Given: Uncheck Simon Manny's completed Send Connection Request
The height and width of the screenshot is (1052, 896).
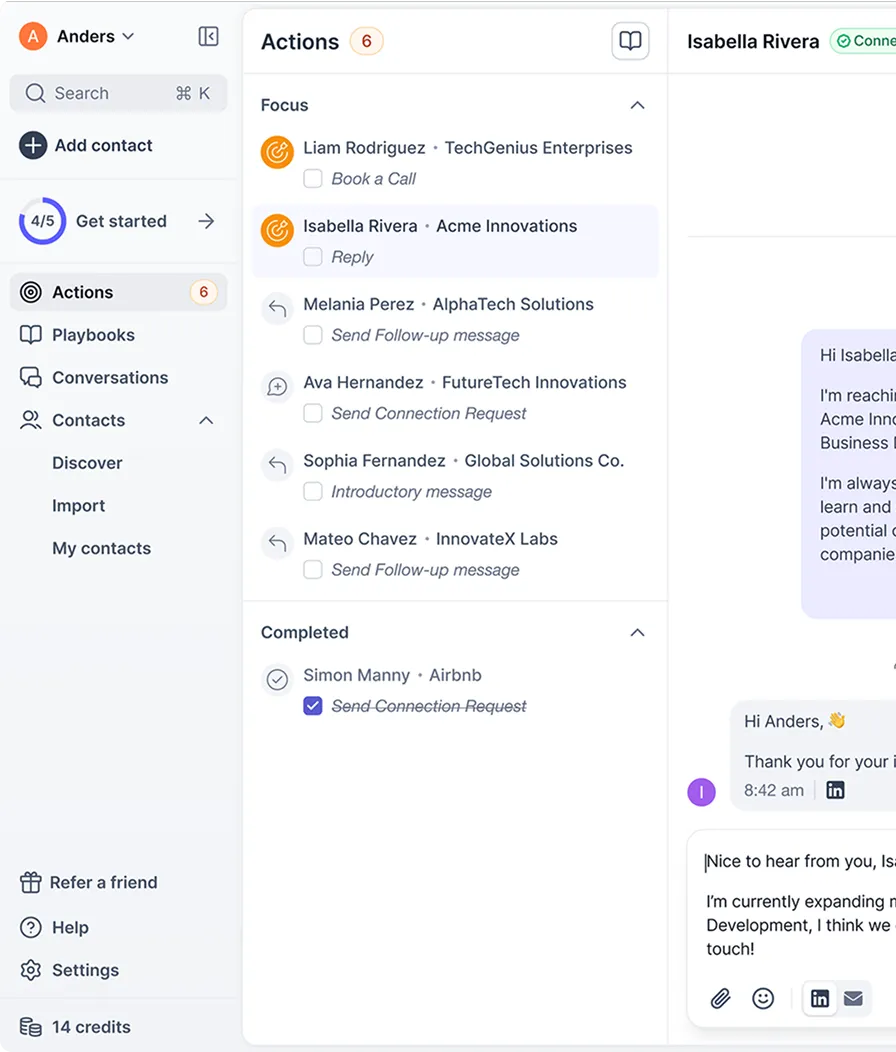Looking at the screenshot, I should pos(313,706).
